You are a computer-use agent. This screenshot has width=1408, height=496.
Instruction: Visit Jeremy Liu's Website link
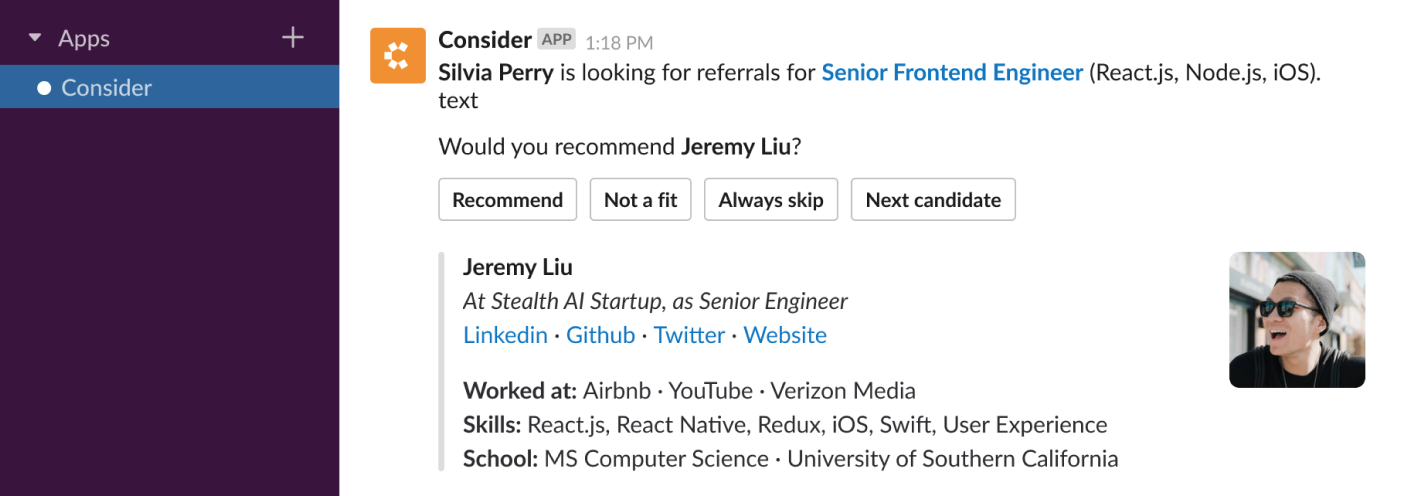point(785,335)
